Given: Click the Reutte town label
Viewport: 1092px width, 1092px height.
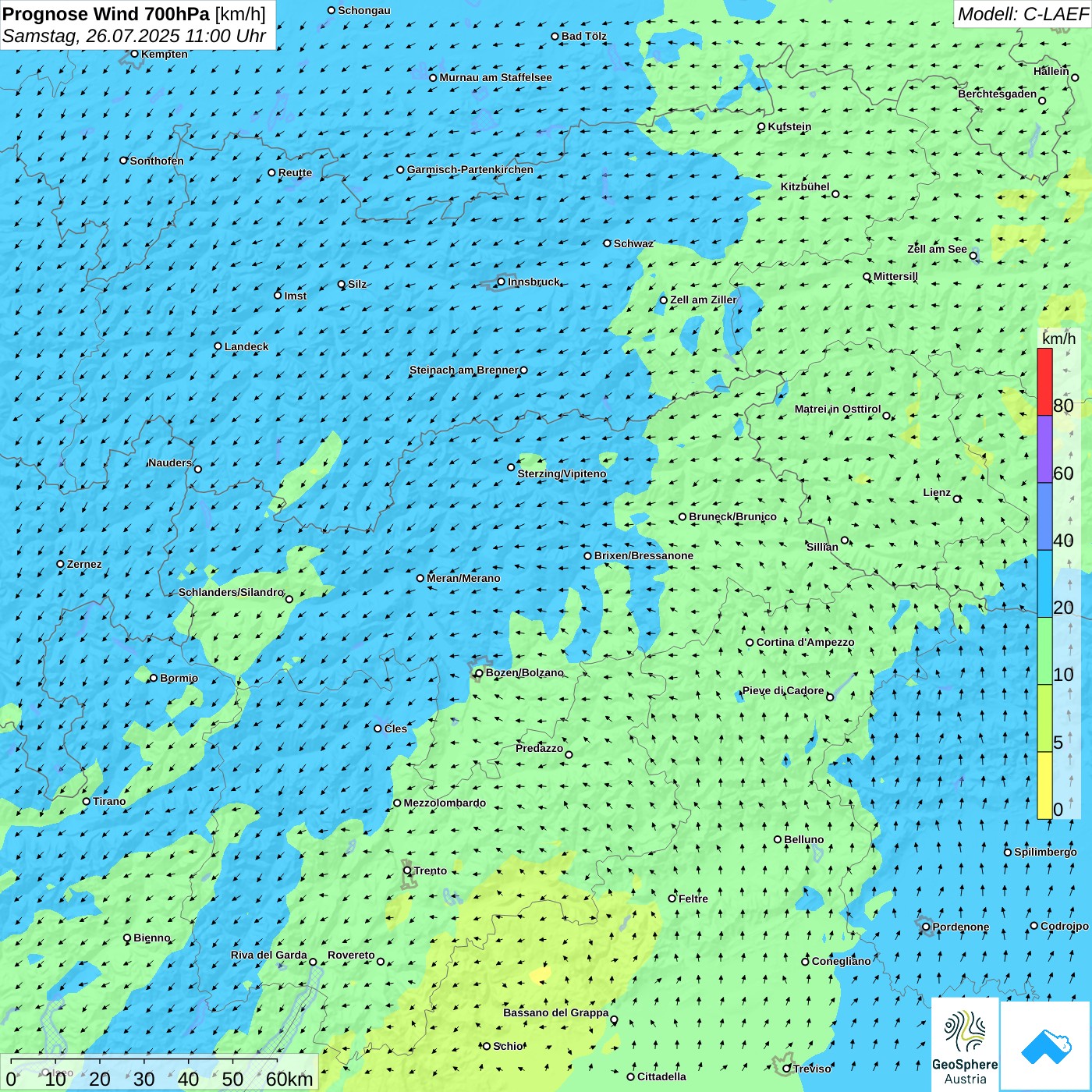Looking at the screenshot, I should pos(295,172).
